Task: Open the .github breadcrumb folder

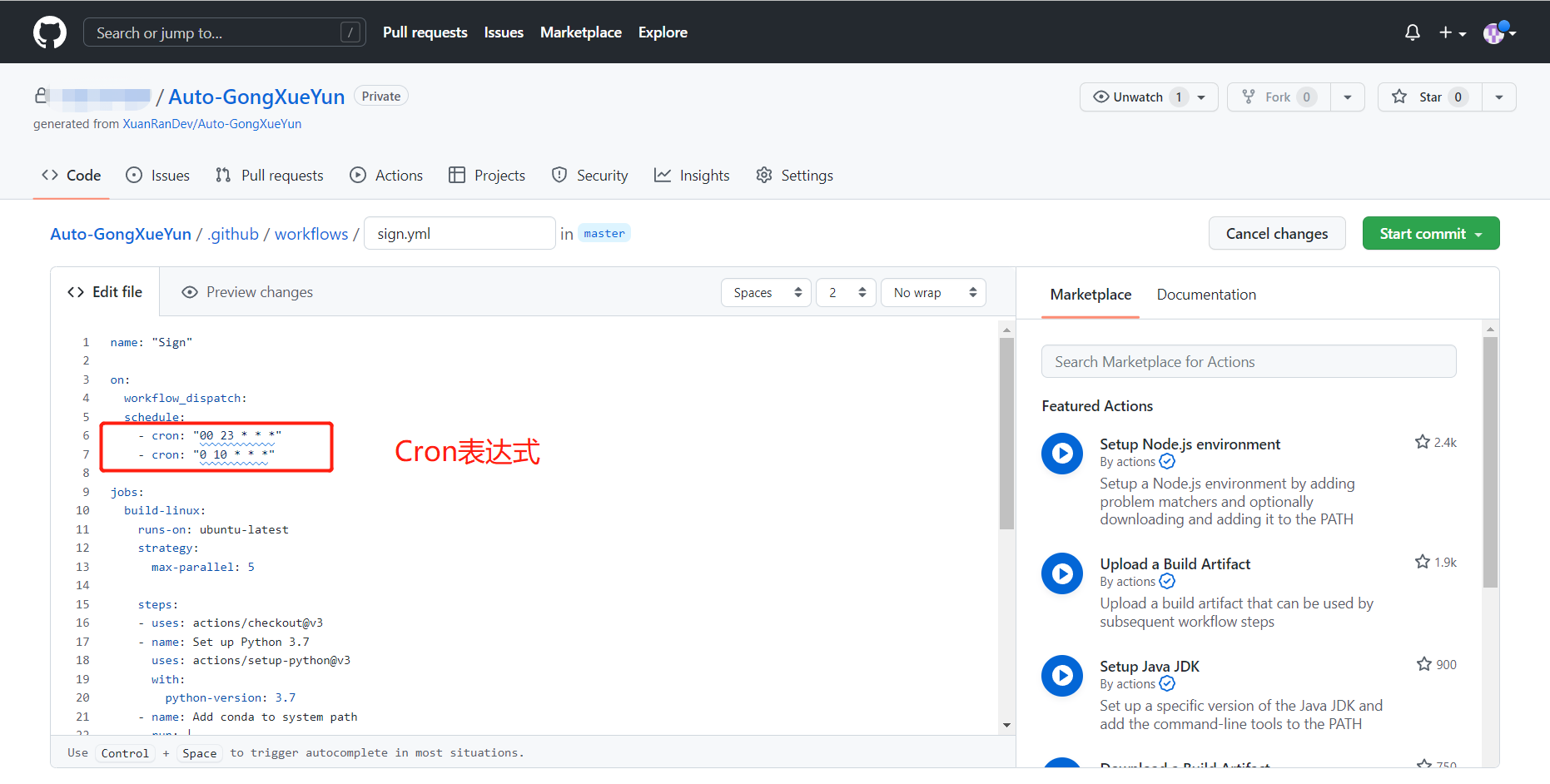Action: (234, 234)
